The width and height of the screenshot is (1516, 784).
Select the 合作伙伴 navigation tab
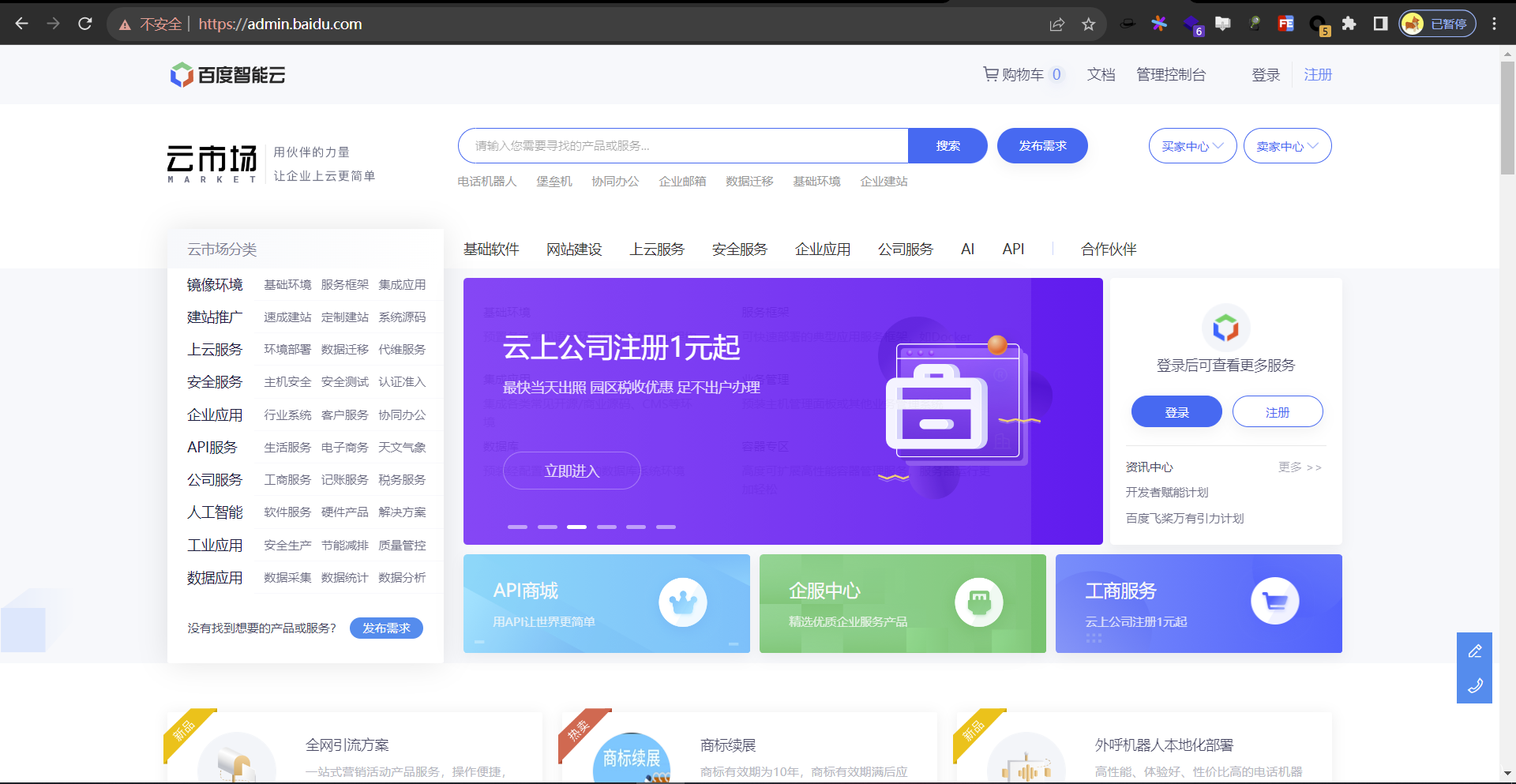coord(1109,249)
